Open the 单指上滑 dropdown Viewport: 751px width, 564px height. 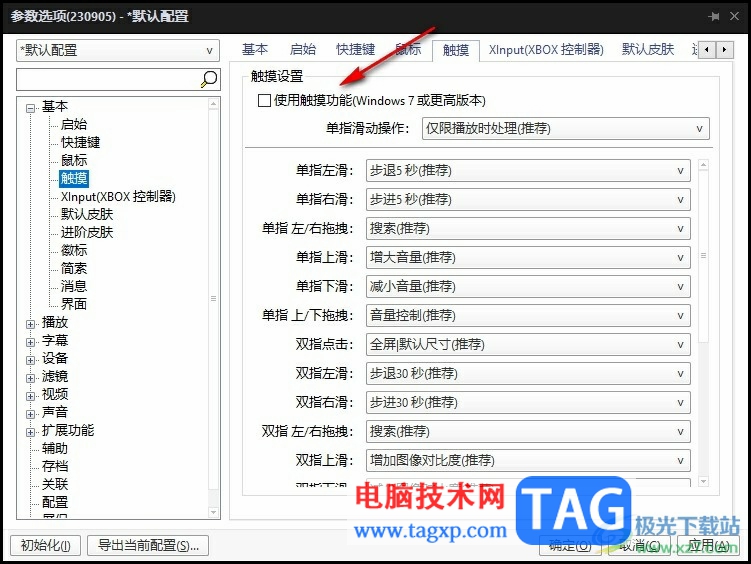(528, 258)
